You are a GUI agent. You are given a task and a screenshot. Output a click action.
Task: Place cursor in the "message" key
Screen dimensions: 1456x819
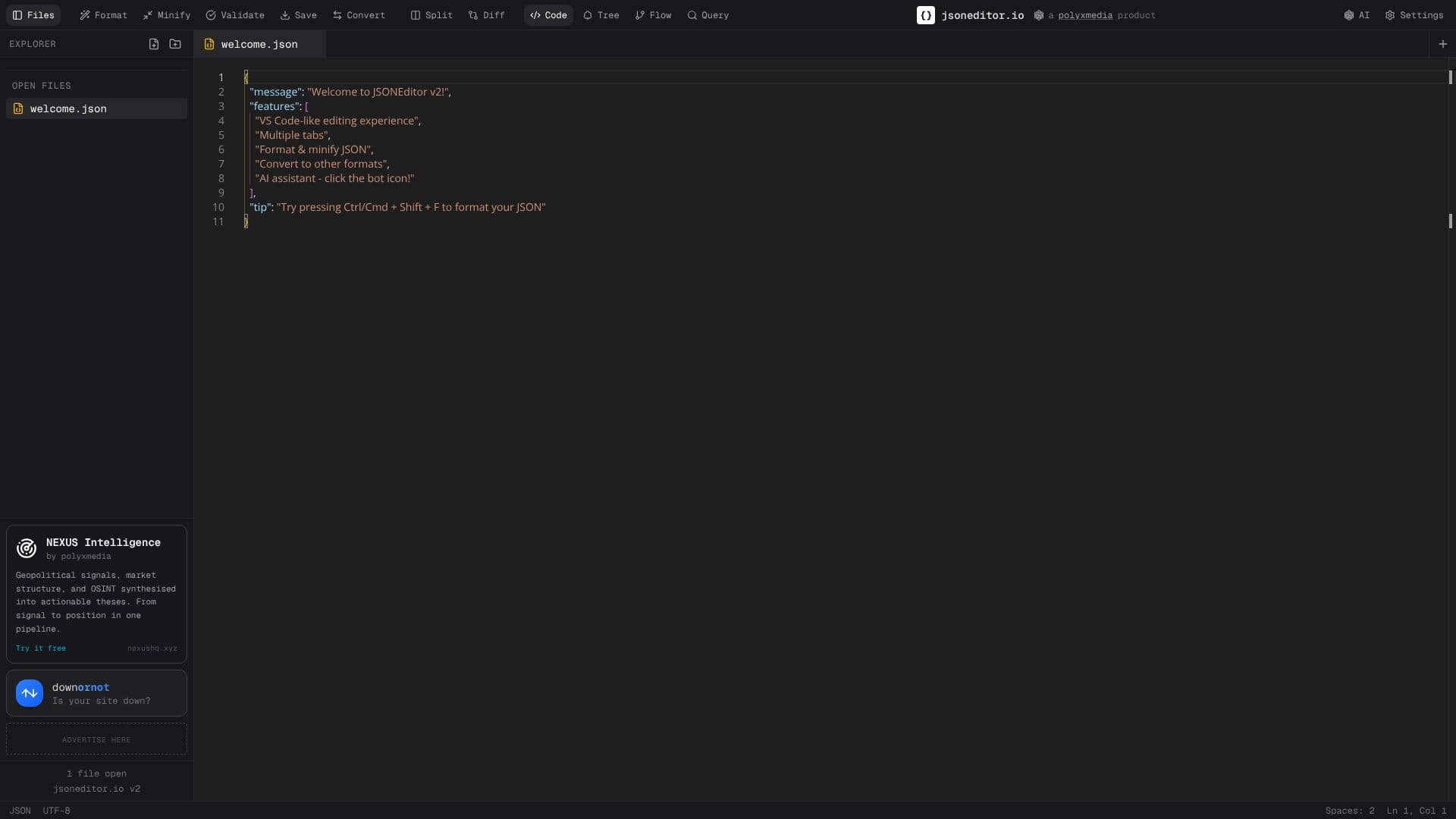pos(275,92)
